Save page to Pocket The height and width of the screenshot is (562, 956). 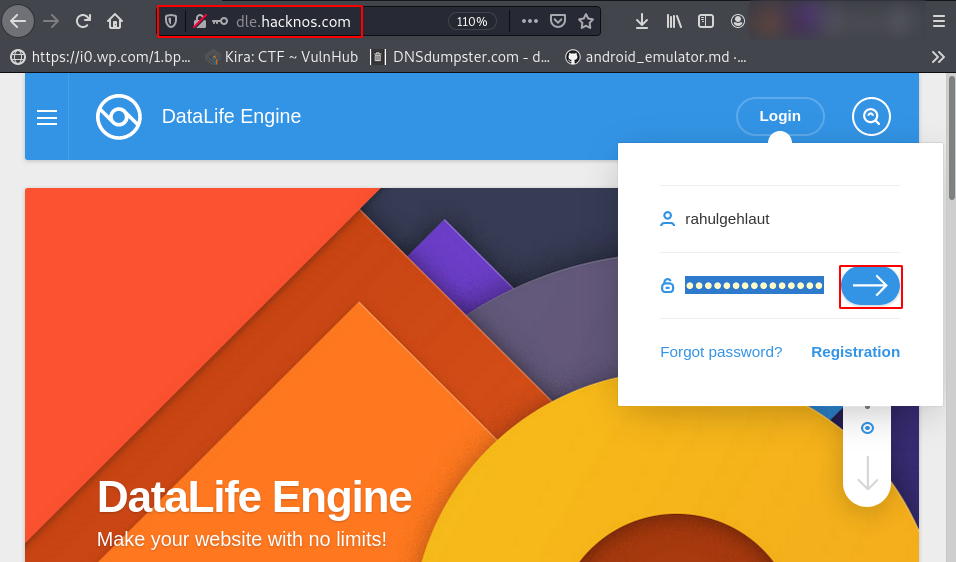pos(558,21)
